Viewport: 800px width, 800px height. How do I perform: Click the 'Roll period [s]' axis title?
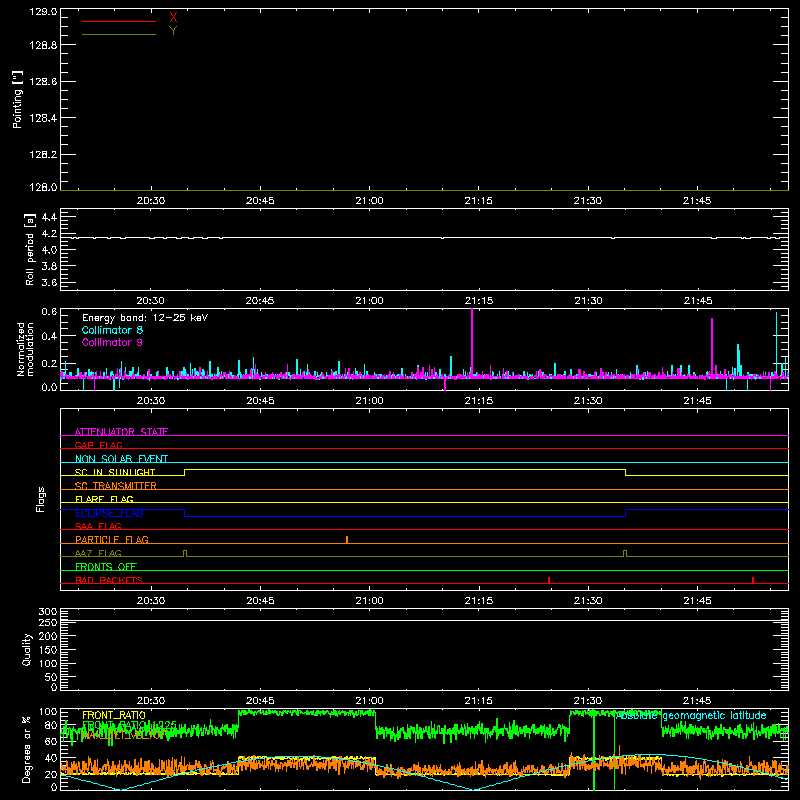pyautogui.click(x=30, y=249)
